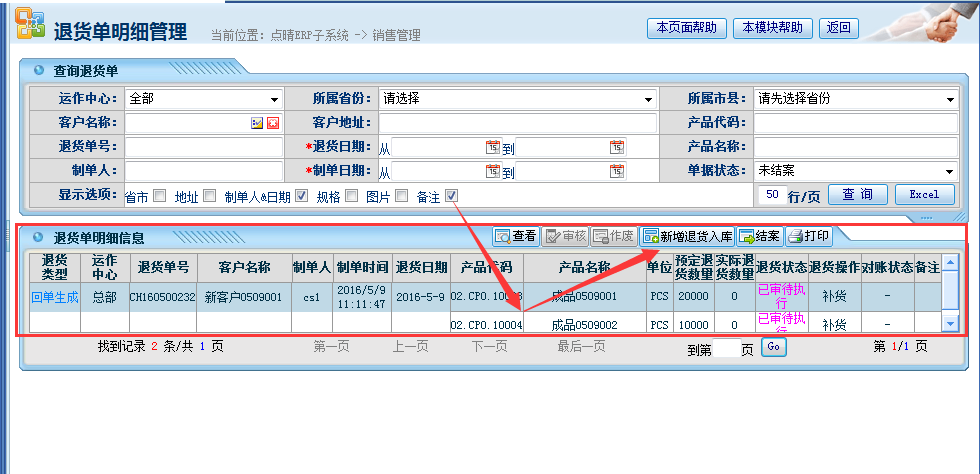This screenshot has width=980, height=474.
Task: Click the customer name lookup icon
Action: (257, 123)
